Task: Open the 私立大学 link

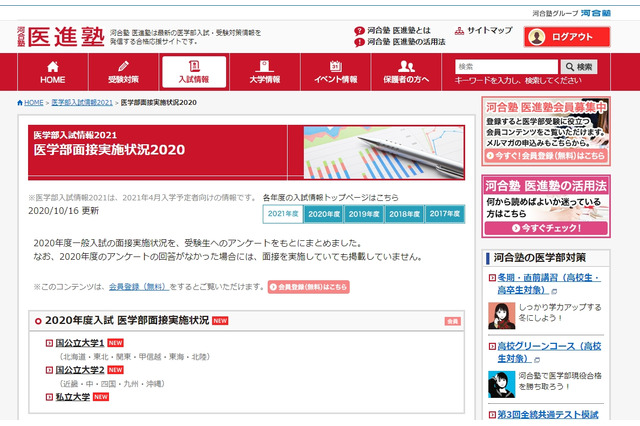Action: point(73,397)
